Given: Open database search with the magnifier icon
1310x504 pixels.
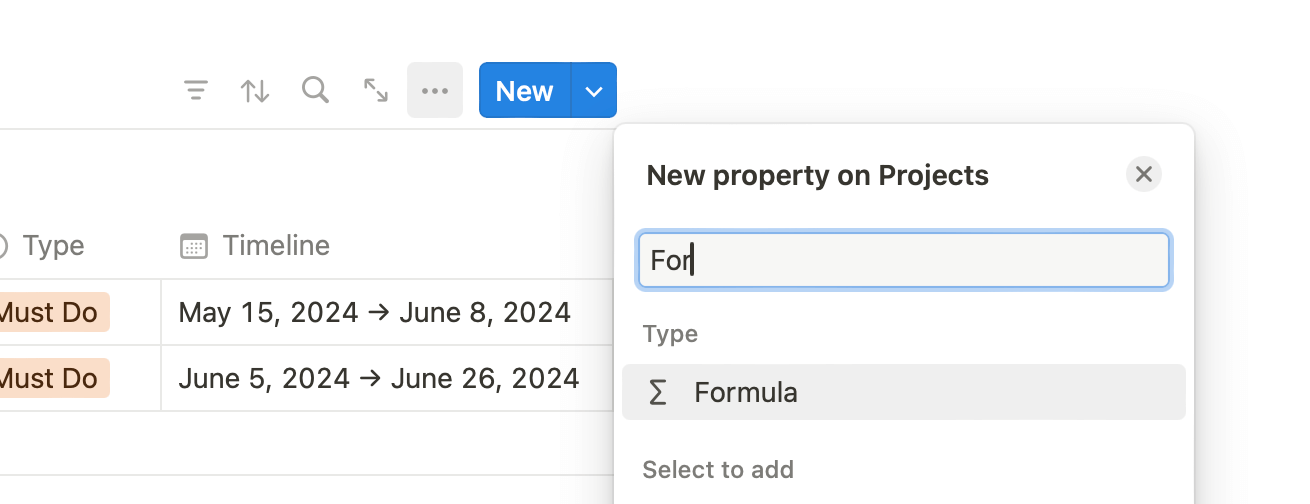Looking at the screenshot, I should pos(315,90).
